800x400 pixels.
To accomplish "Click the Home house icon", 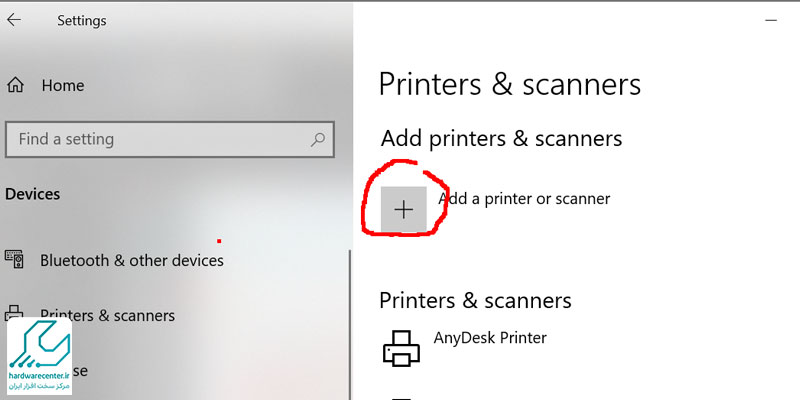I will [x=15, y=86].
